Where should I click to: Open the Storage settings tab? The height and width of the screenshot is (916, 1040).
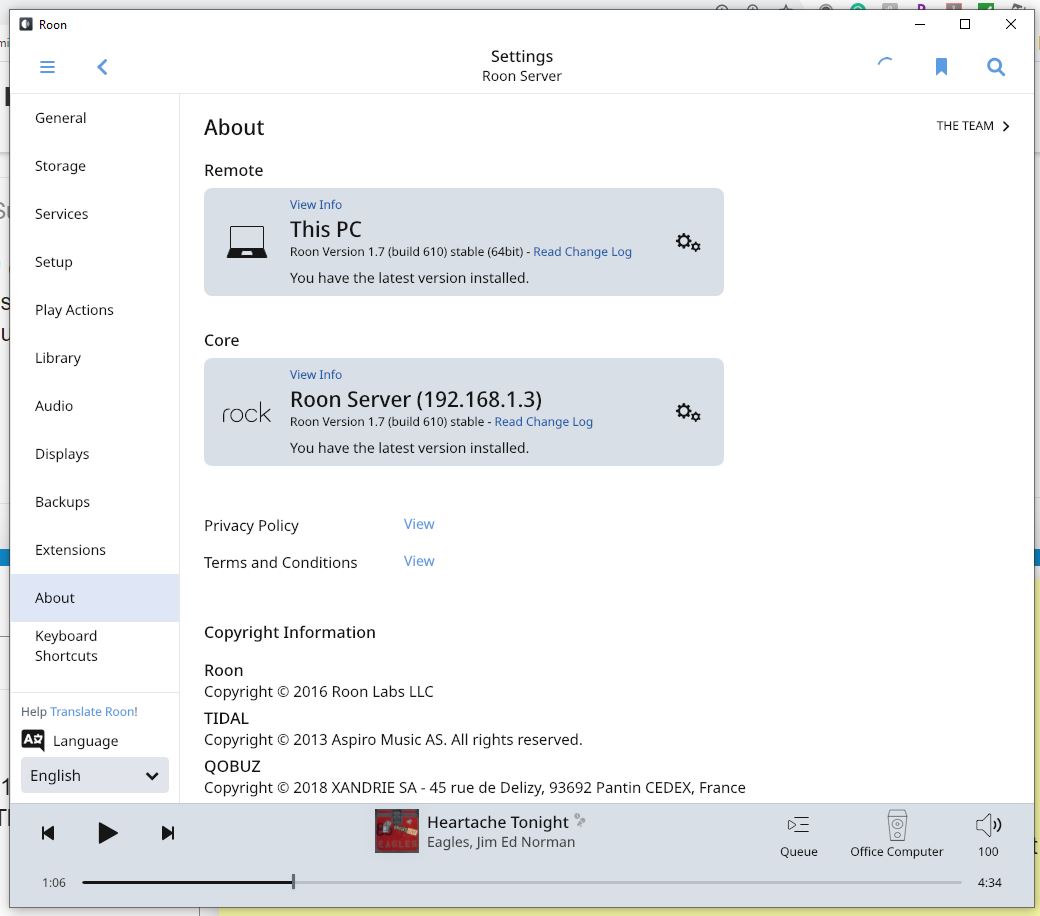click(x=94, y=166)
